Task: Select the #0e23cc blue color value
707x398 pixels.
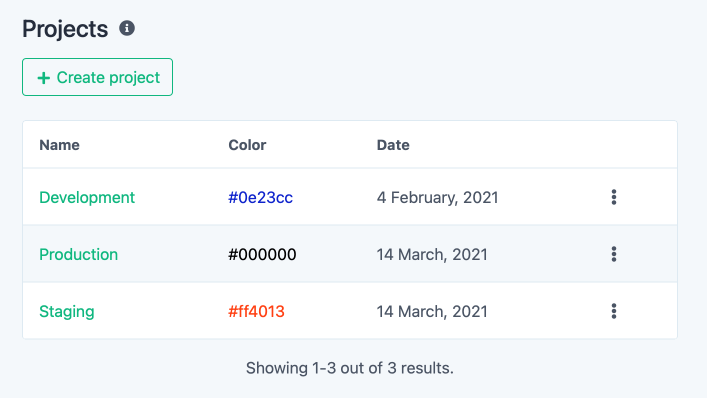Action: [x=261, y=197]
